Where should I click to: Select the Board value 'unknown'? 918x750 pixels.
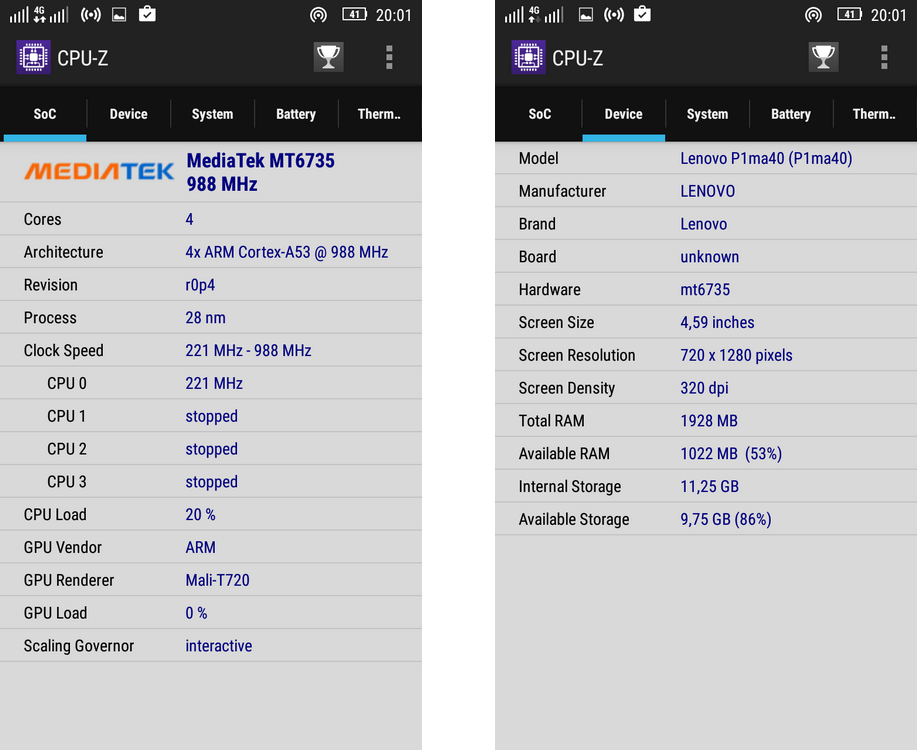[x=709, y=257]
